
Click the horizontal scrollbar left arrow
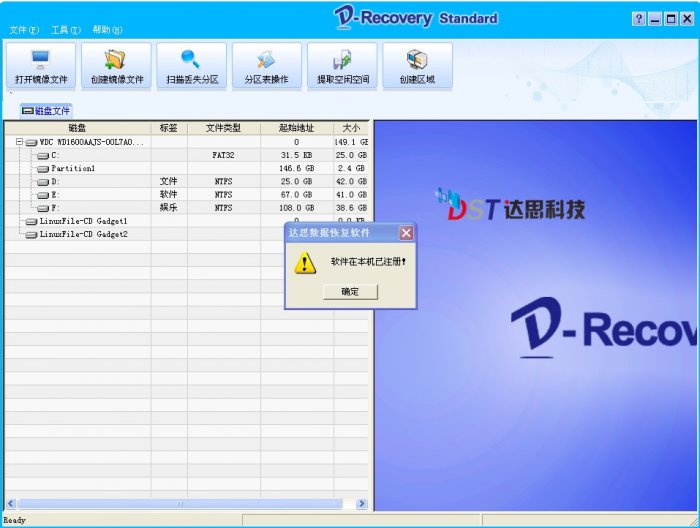[x=11, y=504]
